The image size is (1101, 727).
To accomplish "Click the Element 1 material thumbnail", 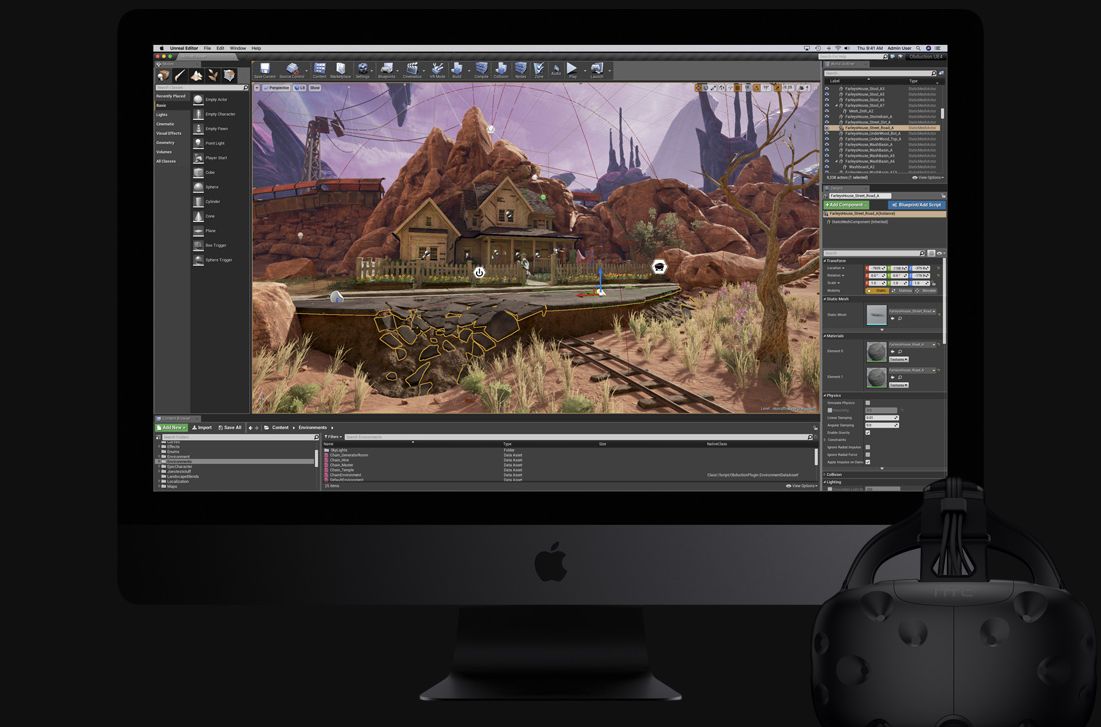I will 876,378.
